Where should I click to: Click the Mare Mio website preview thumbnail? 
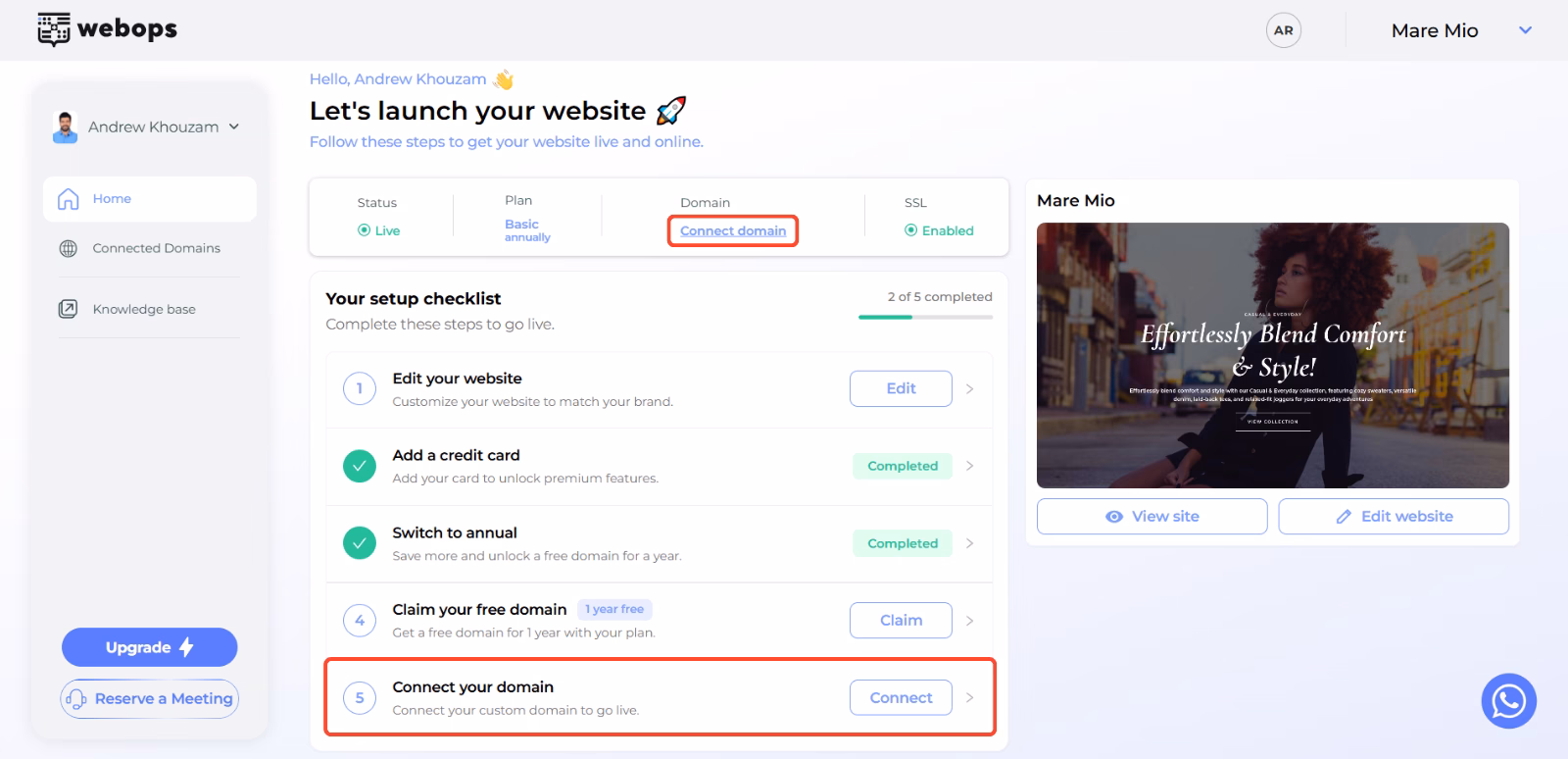pos(1273,355)
